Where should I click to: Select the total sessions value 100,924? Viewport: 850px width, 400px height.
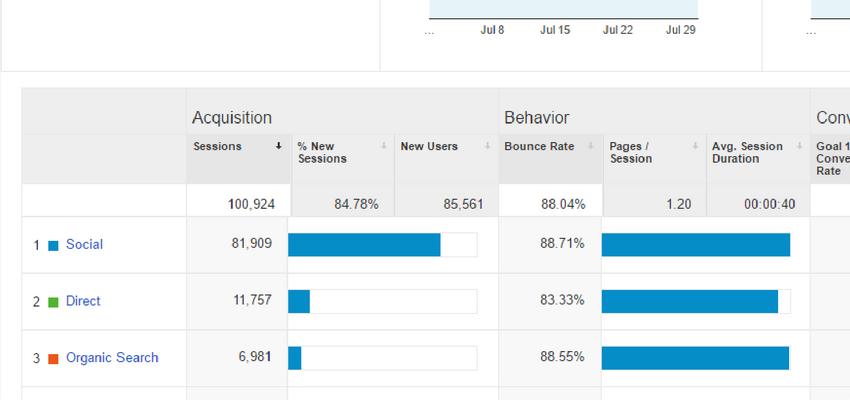[252, 204]
